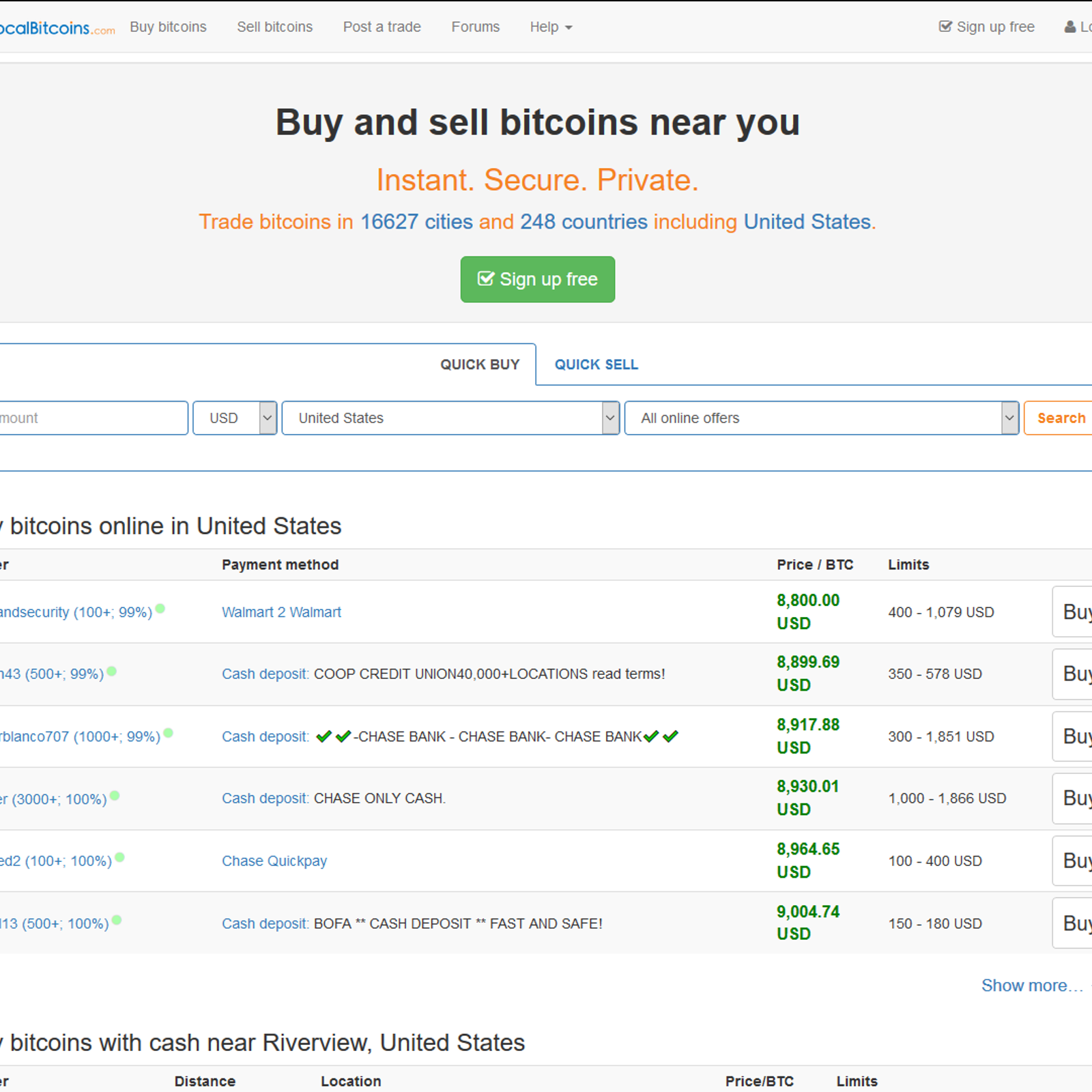Open the andsecurity (100+; 99%) seller profile
Image resolution: width=1092 pixels, height=1092 pixels.
(76, 612)
